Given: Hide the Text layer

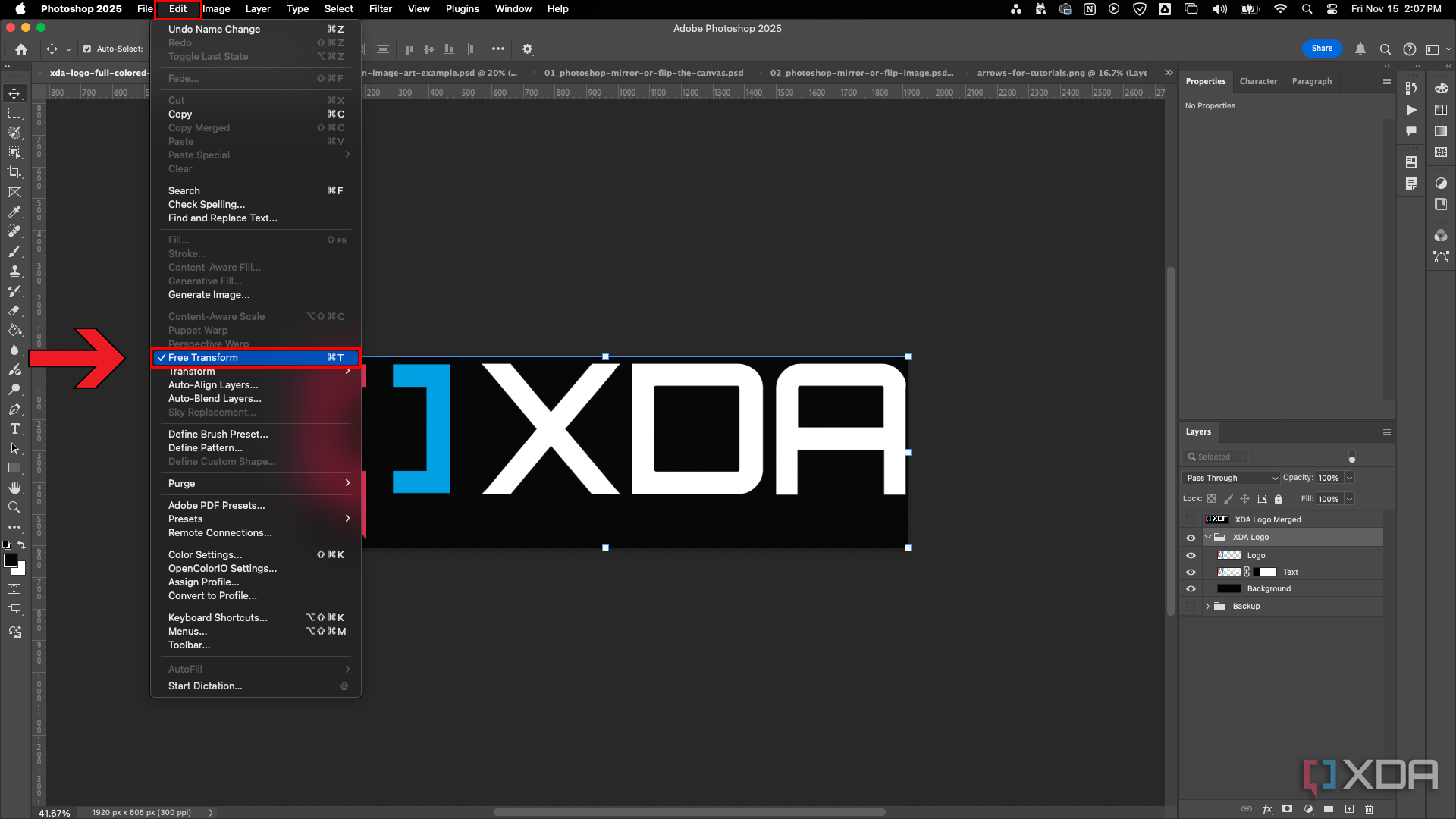Looking at the screenshot, I should tap(1191, 573).
